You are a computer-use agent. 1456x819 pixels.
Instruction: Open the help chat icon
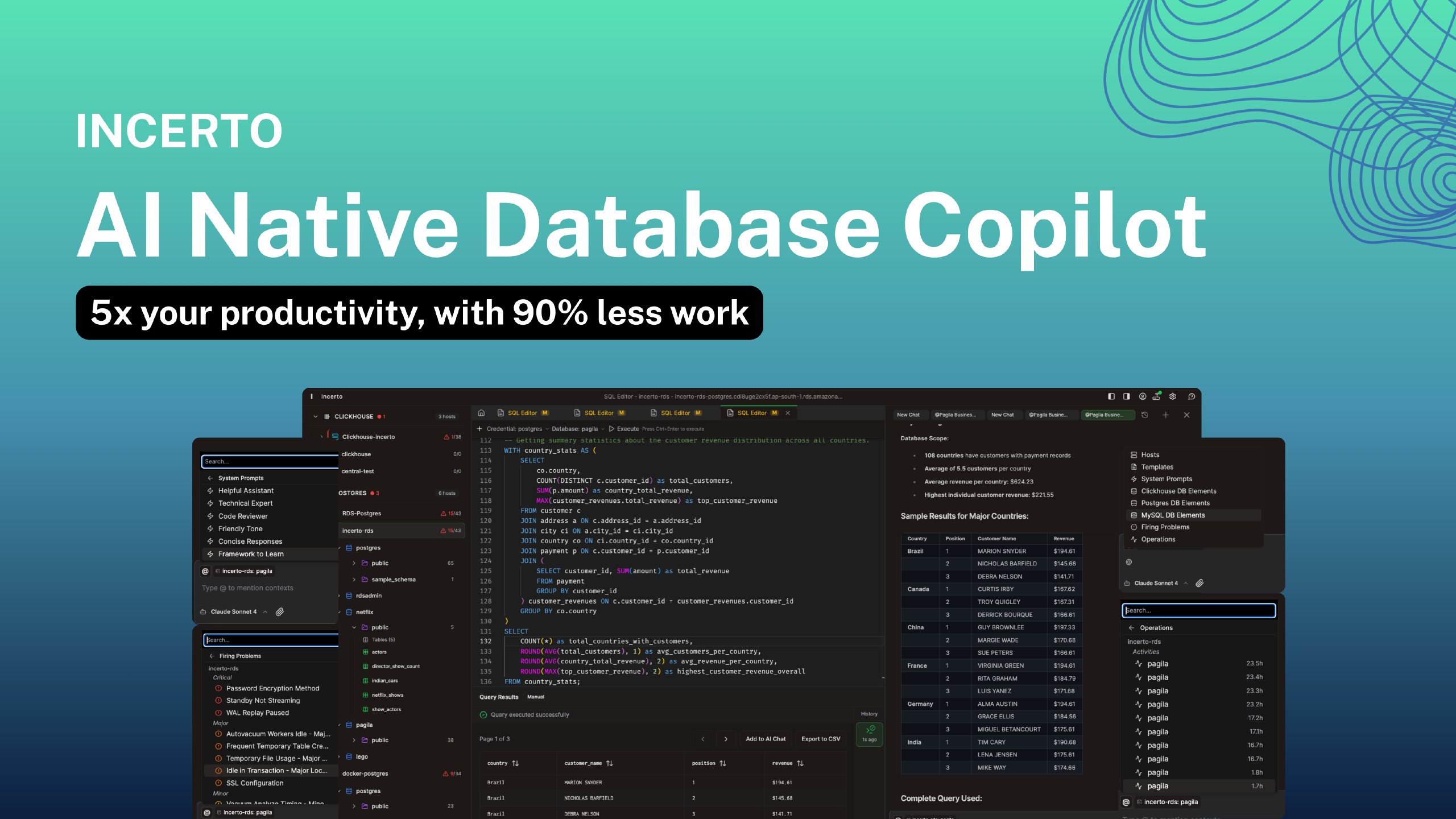click(x=1192, y=396)
